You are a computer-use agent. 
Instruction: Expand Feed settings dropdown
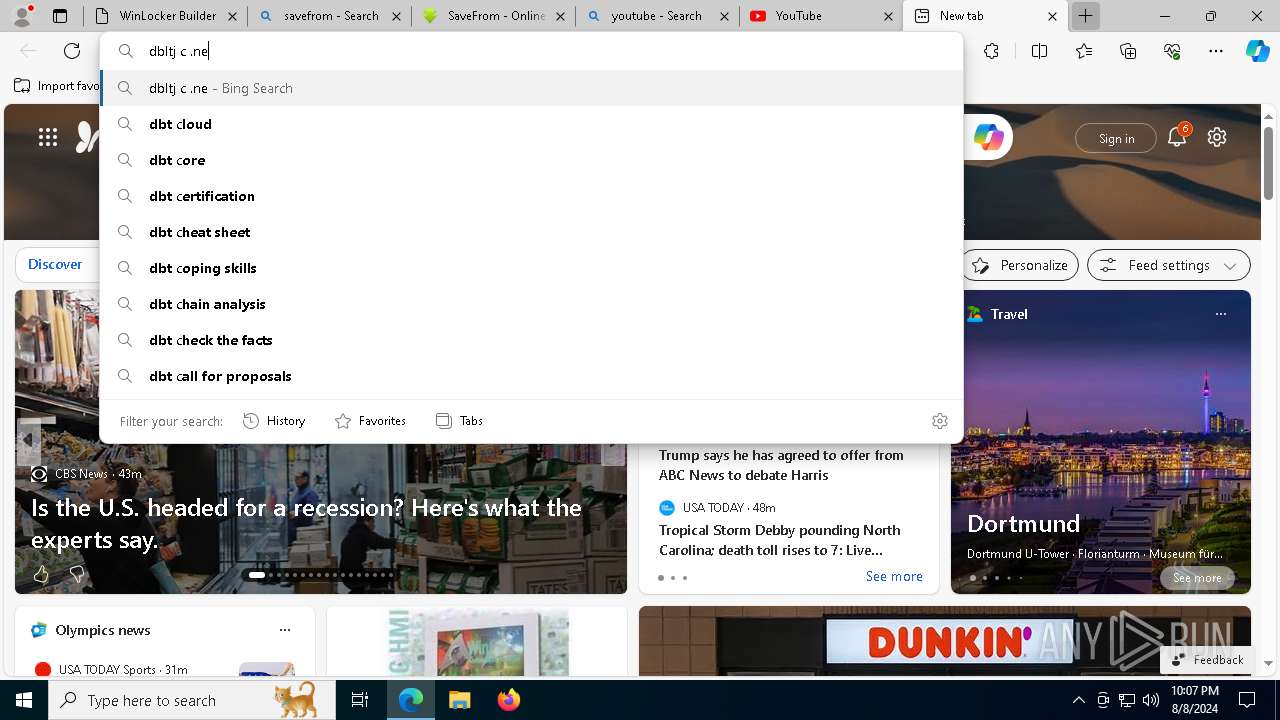(1168, 265)
